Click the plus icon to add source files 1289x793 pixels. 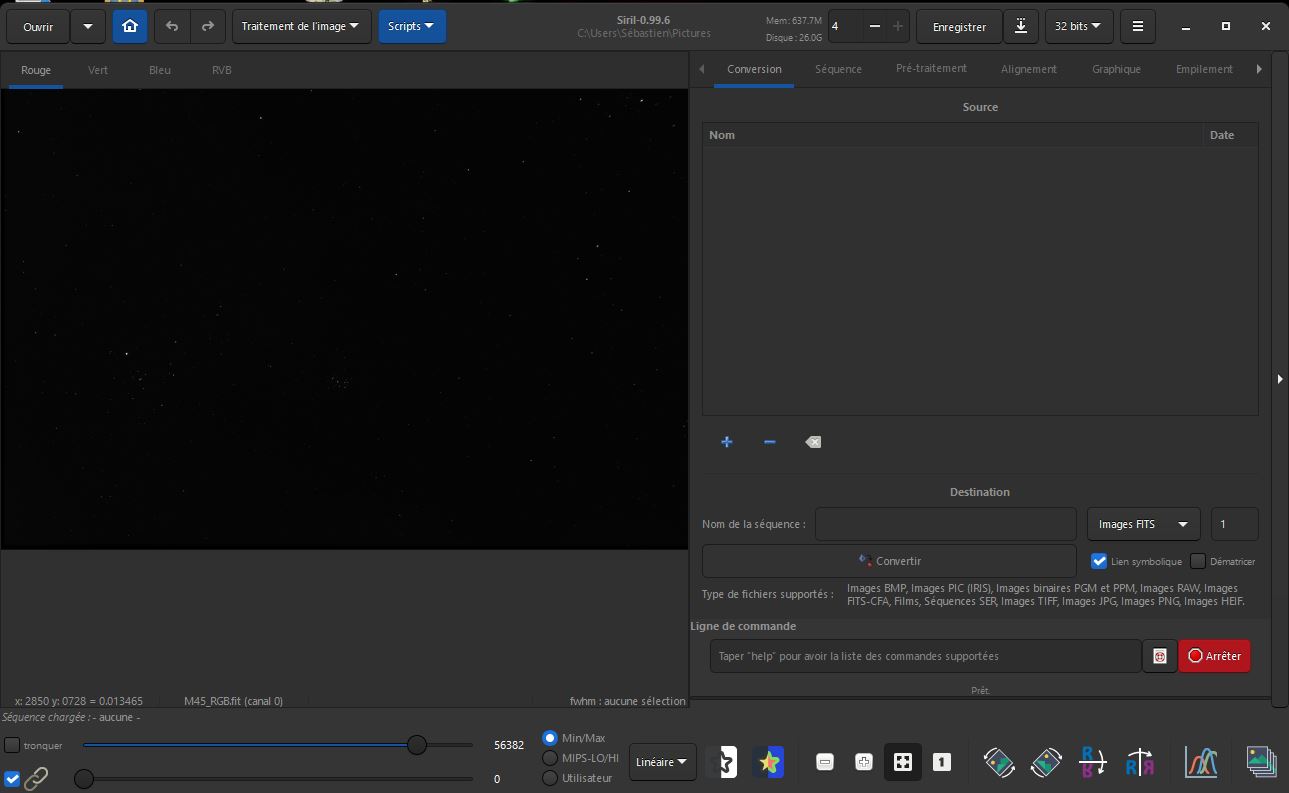click(x=727, y=442)
